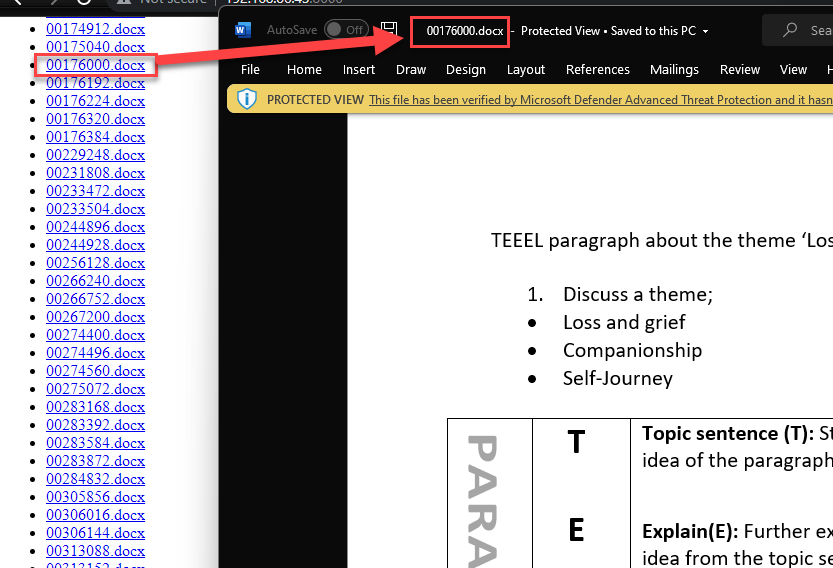Click the search magnifier icon
833x568 pixels.
click(x=790, y=30)
